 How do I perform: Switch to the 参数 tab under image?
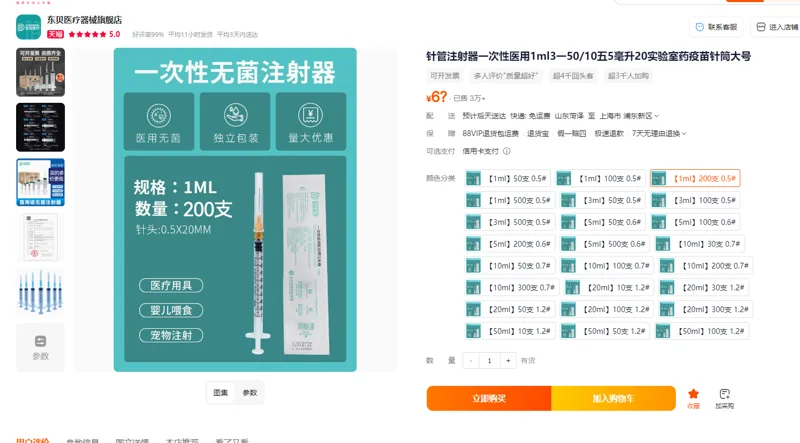tap(249, 392)
